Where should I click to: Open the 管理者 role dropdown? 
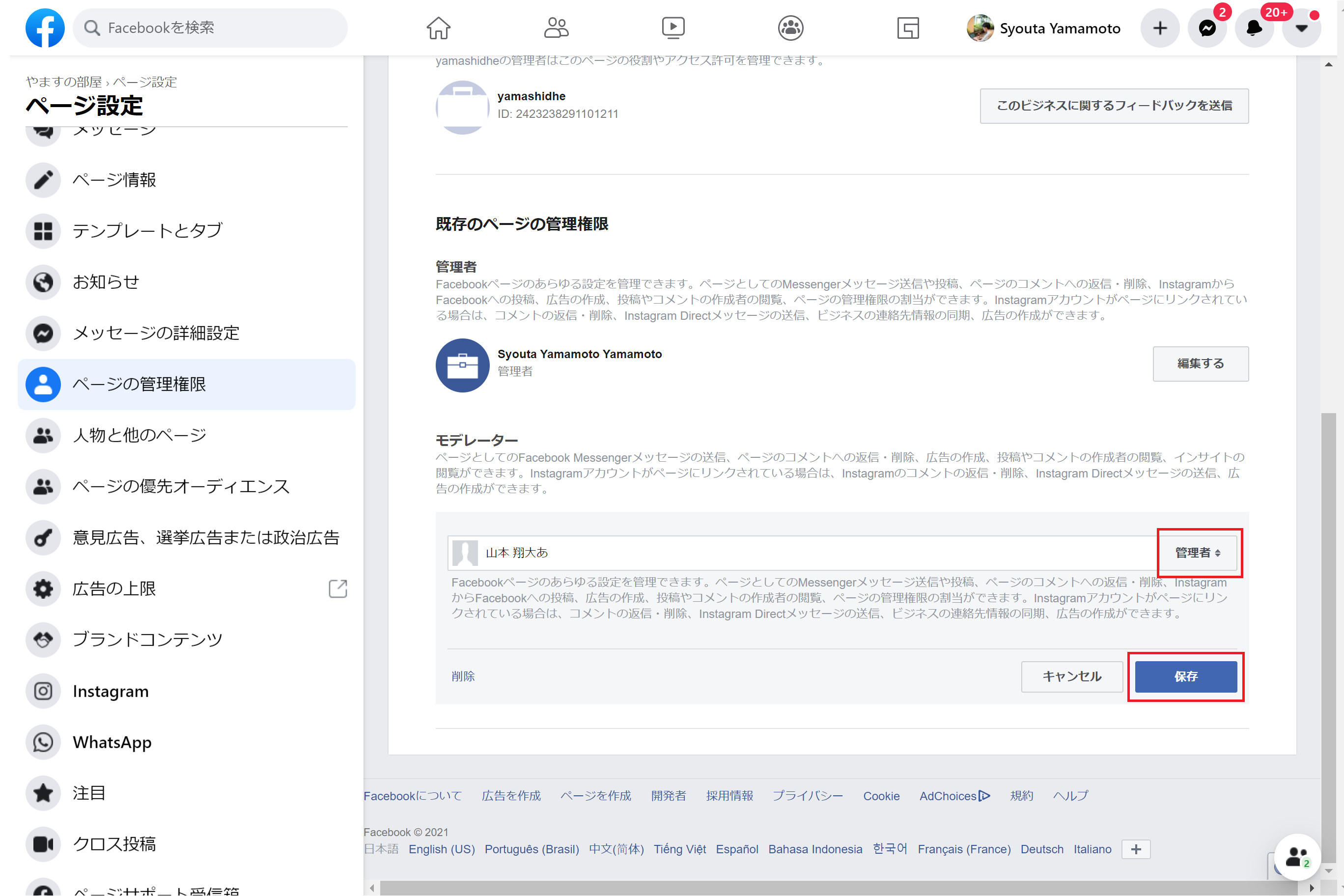point(1198,553)
